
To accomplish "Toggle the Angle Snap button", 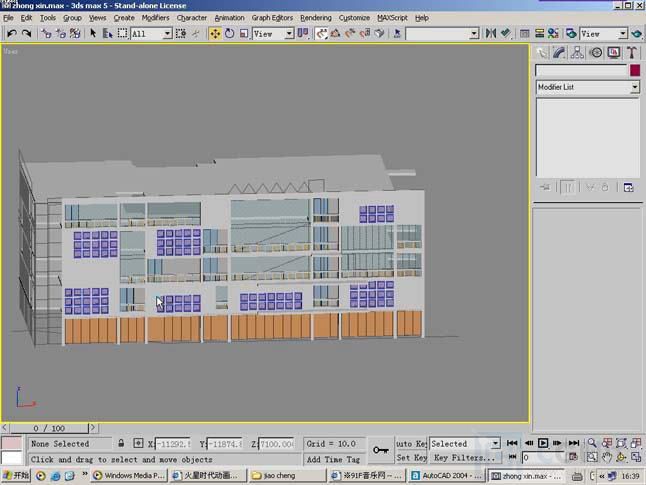I will [335, 33].
